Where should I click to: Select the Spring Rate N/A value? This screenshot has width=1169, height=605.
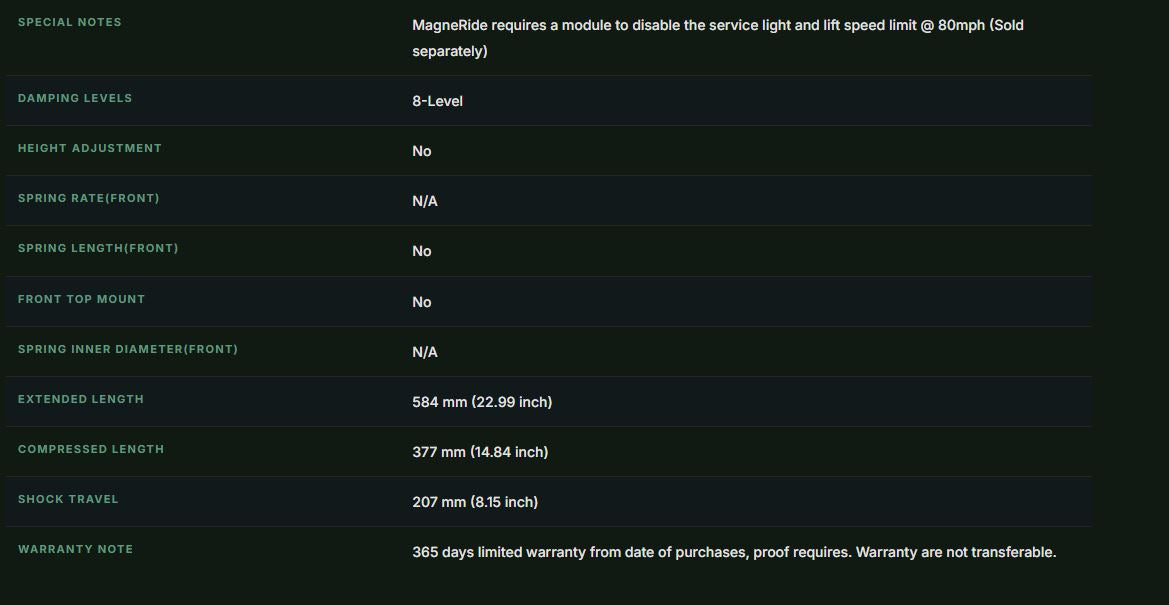tap(425, 201)
